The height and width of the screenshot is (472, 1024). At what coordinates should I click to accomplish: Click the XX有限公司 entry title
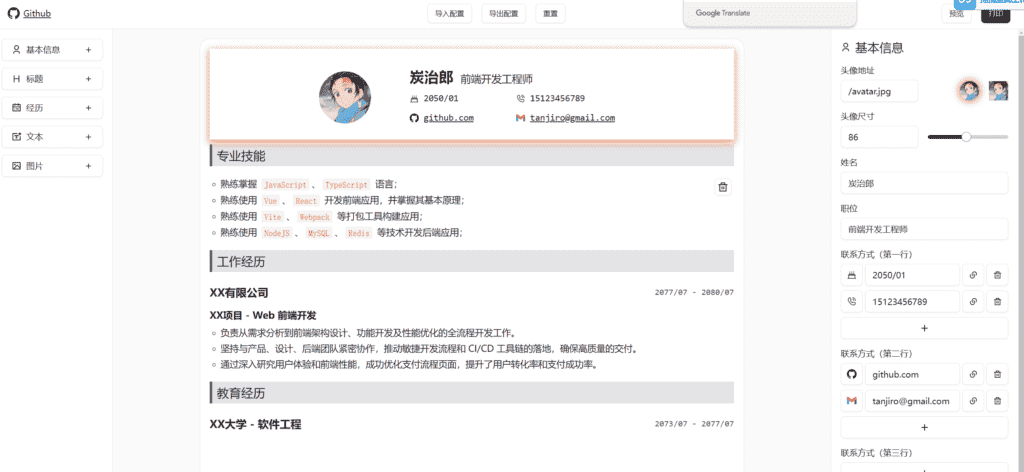click(x=239, y=293)
